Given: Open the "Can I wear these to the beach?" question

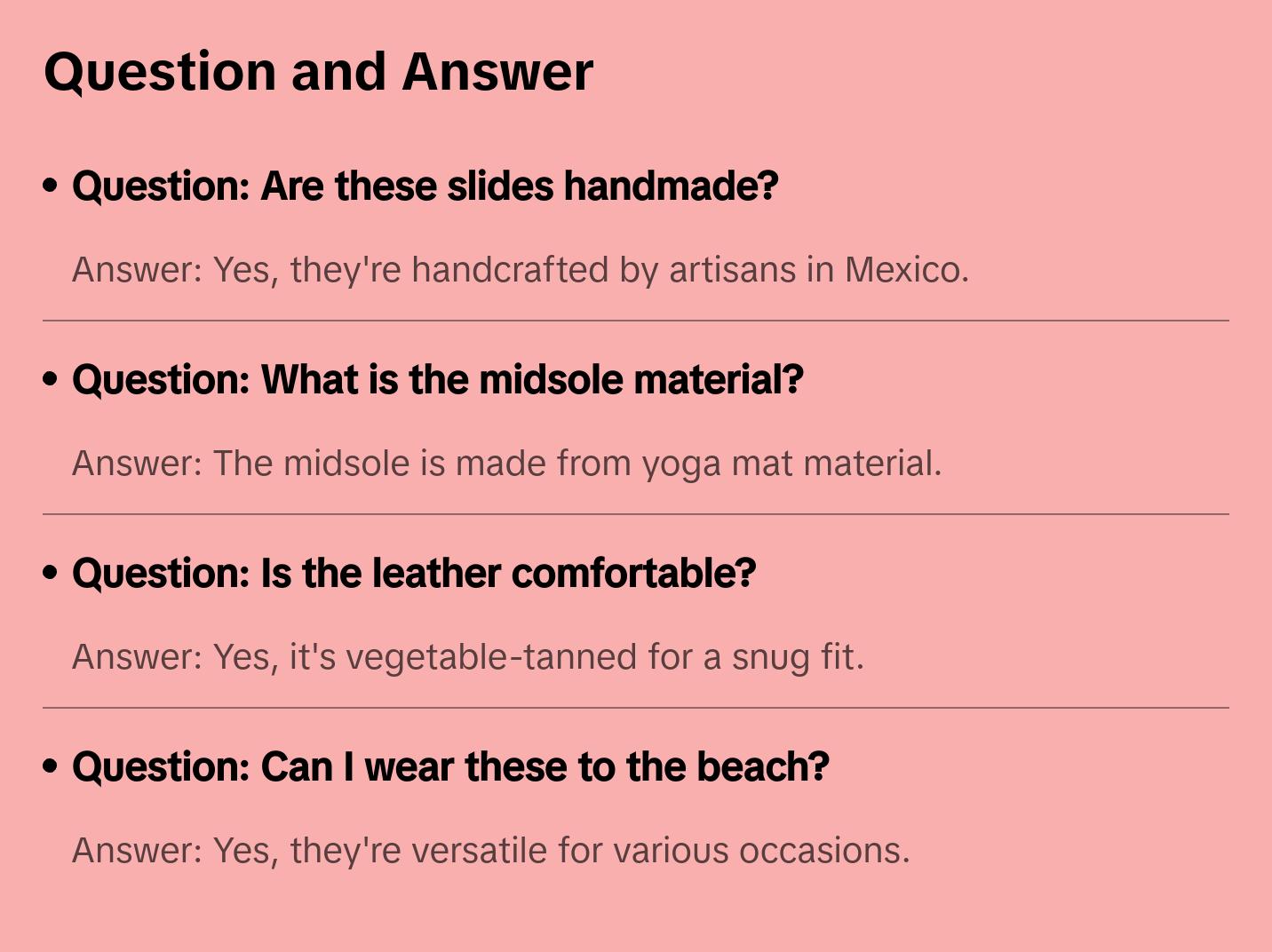Looking at the screenshot, I should [450, 767].
